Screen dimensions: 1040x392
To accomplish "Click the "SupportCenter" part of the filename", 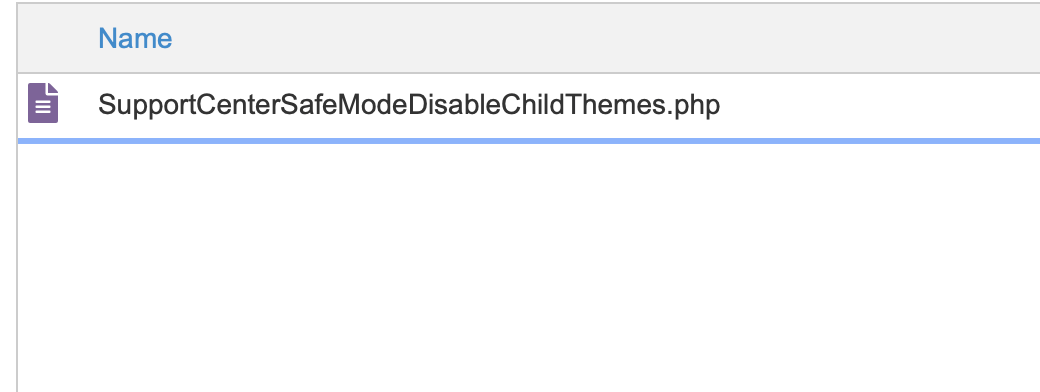I will [x=188, y=106].
